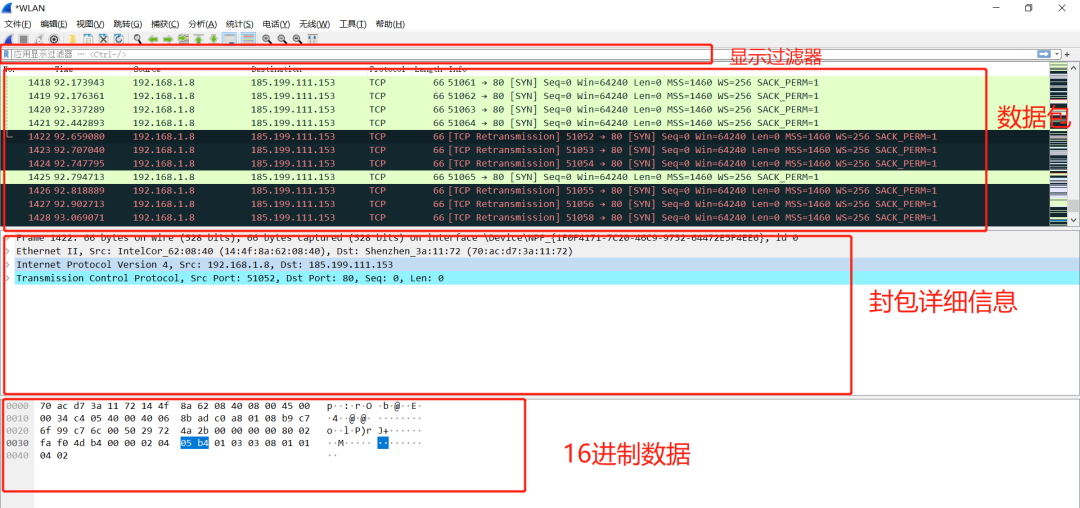Select retransmission packet 1423
Viewport: 1080px width, 508px height.
coord(523,150)
